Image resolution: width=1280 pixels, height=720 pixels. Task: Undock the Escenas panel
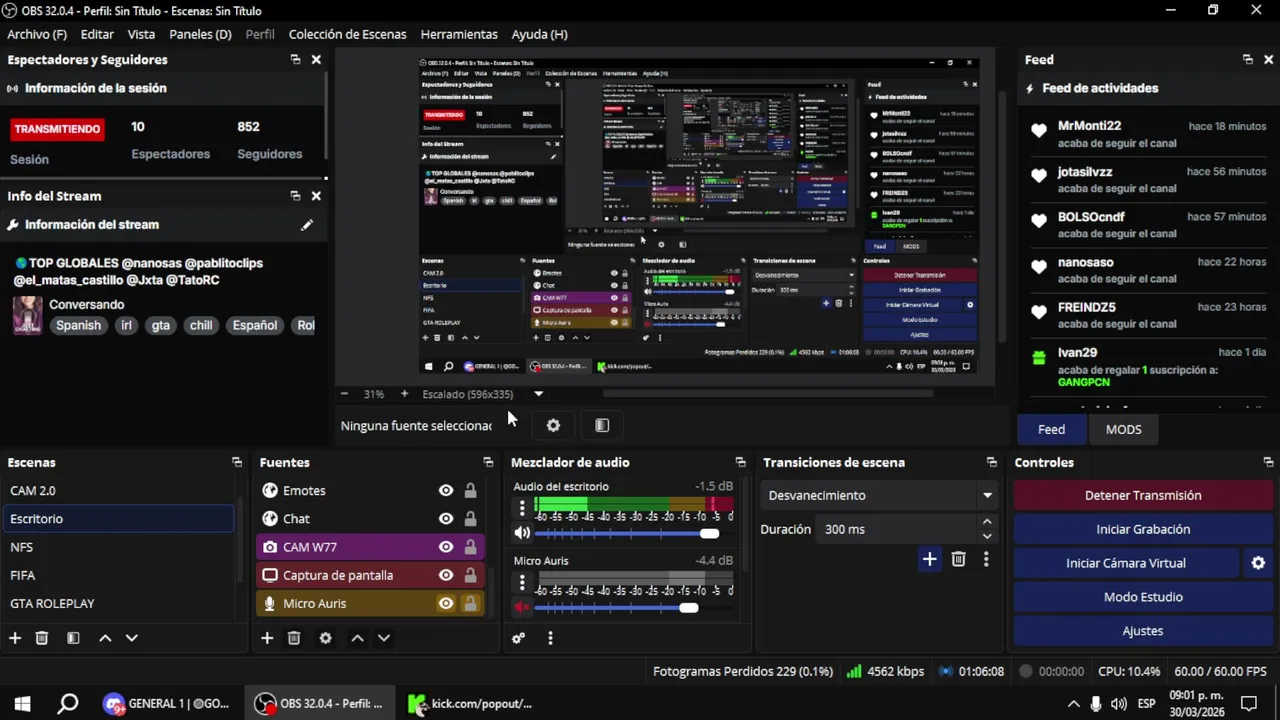[237, 462]
